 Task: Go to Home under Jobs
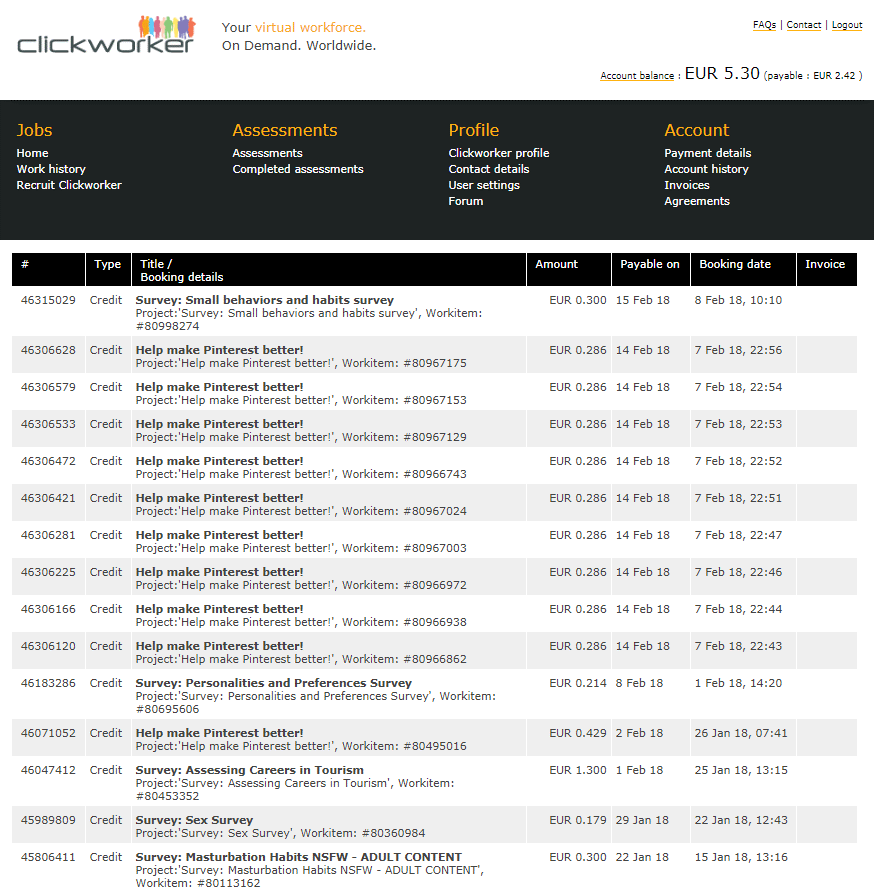click(32, 153)
